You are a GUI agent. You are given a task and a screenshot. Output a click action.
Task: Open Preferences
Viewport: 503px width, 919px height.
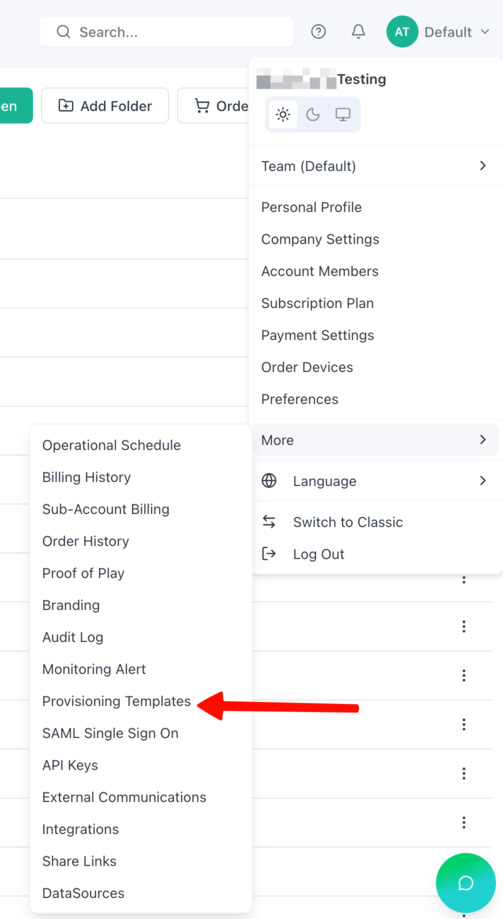pos(300,399)
